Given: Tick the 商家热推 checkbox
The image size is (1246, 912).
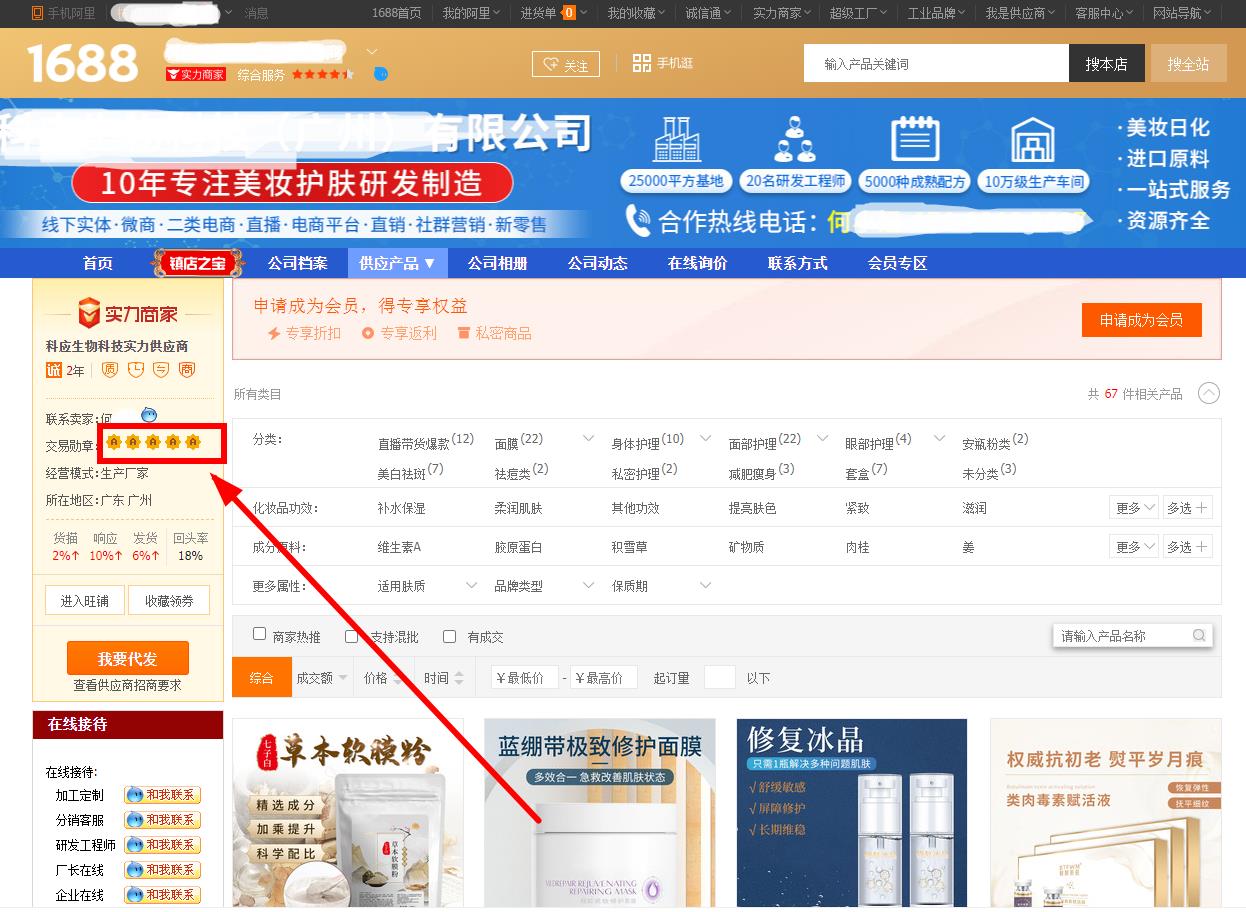Looking at the screenshot, I should (x=260, y=635).
